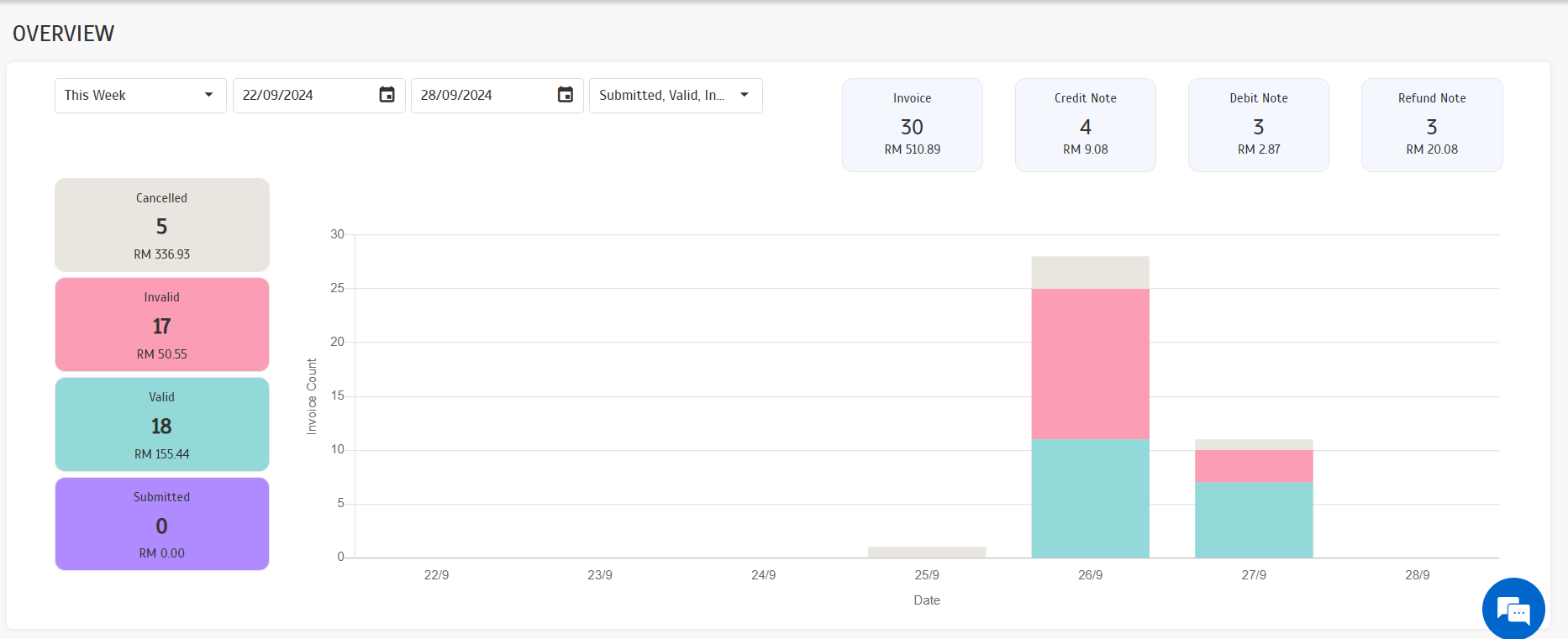
Task: Click the grey Cancelled segment atop 26/9 bar
Action: tap(1090, 273)
